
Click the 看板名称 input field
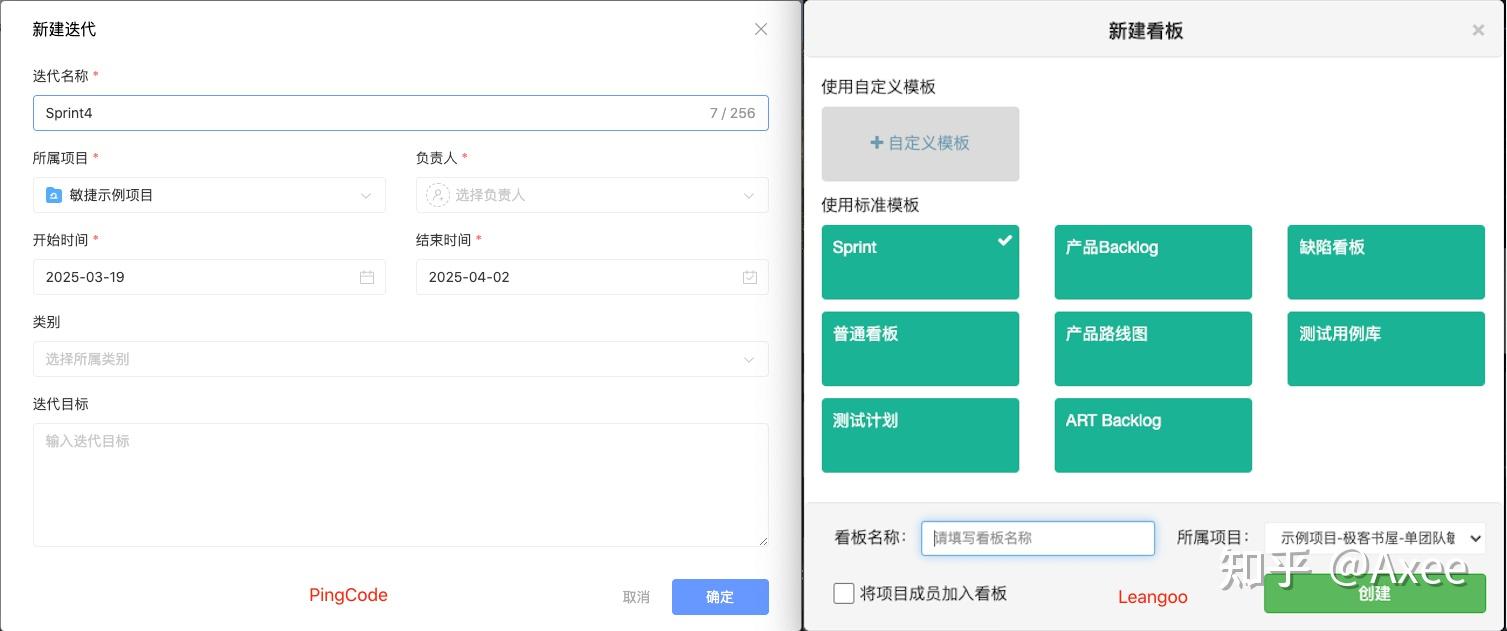1038,538
